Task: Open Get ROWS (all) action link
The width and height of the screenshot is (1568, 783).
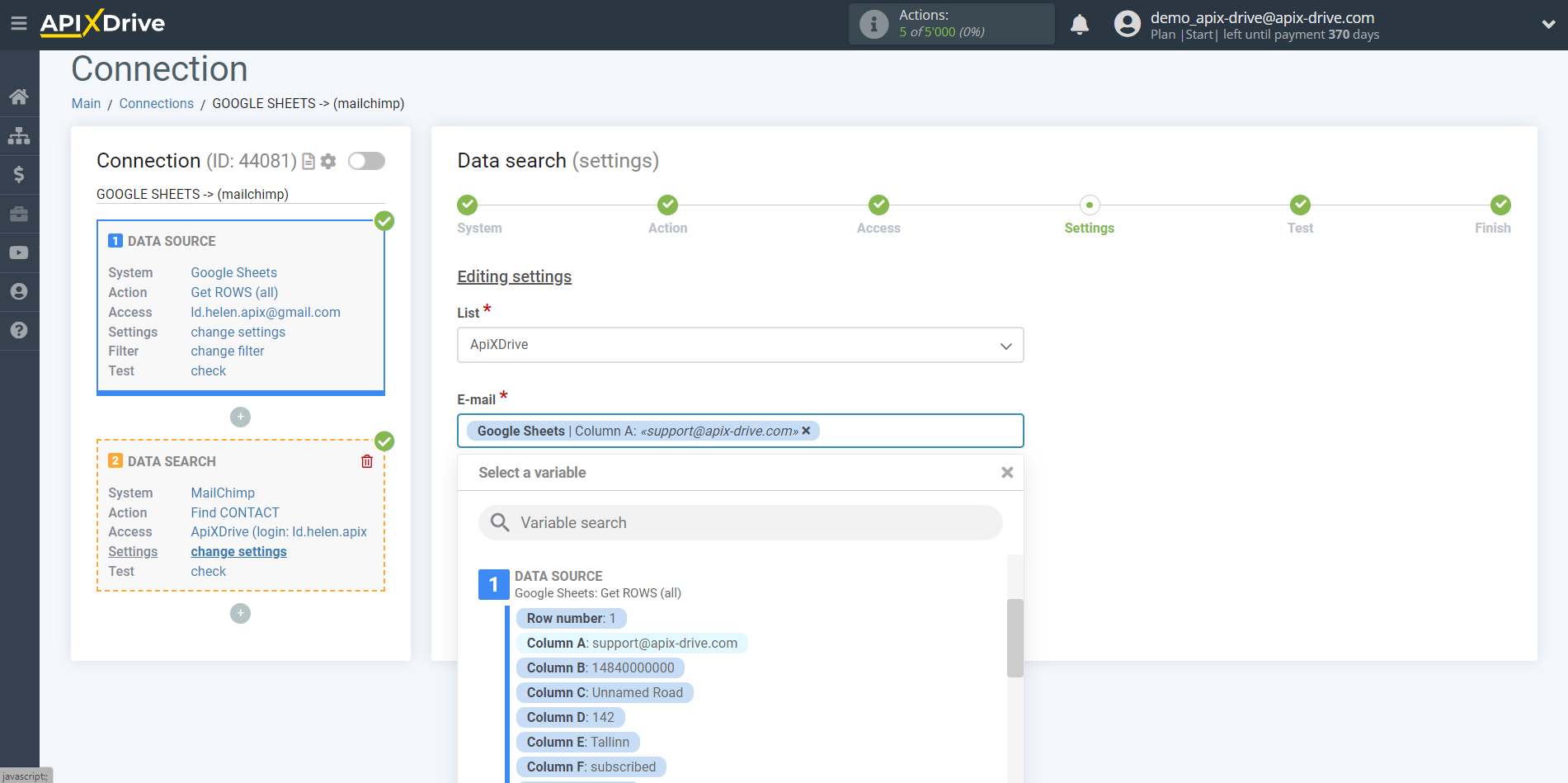Action: pyautogui.click(x=234, y=292)
